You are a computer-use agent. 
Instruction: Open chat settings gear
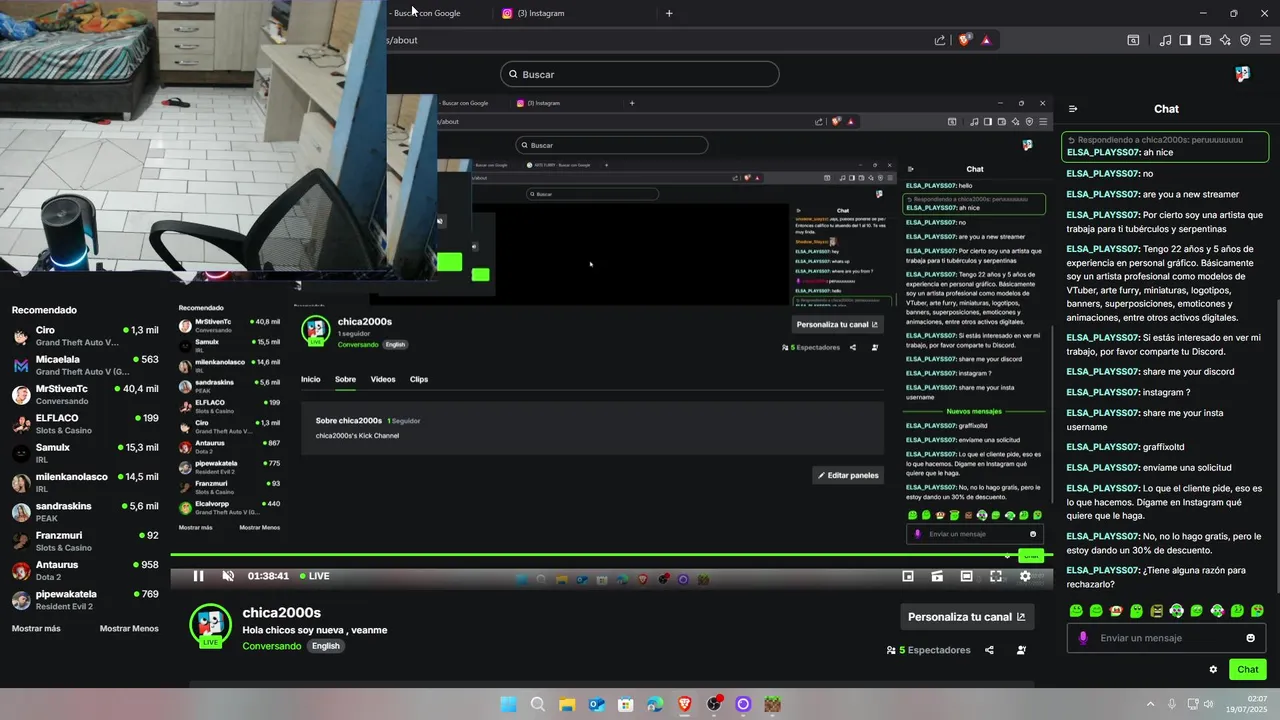(x=1213, y=670)
